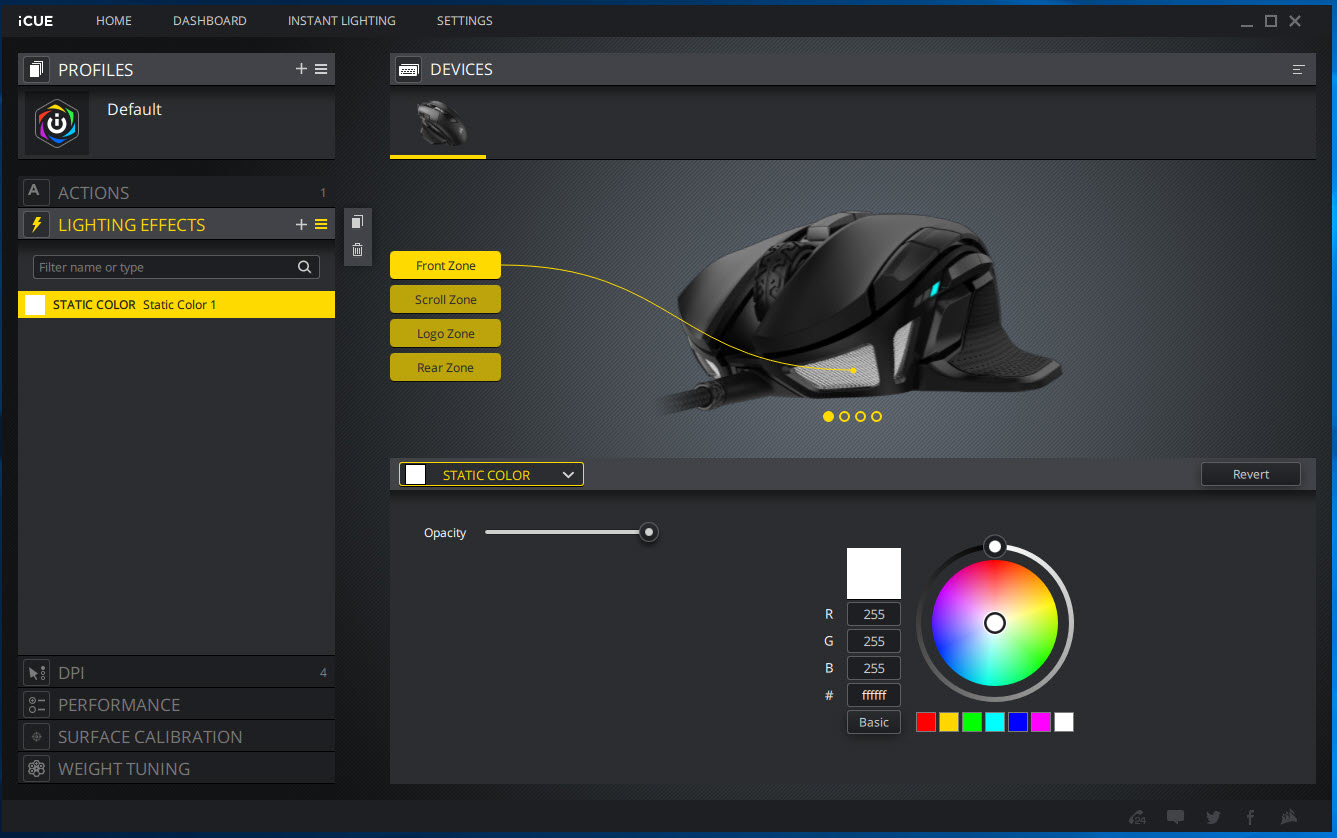Click the iCUE logo
This screenshot has height=838, width=1337.
pos(36,21)
